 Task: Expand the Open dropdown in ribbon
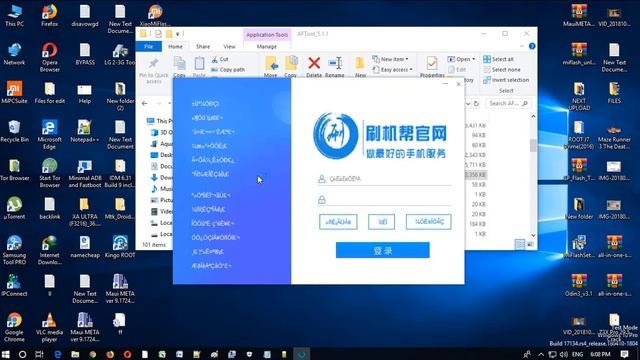pos(461,59)
